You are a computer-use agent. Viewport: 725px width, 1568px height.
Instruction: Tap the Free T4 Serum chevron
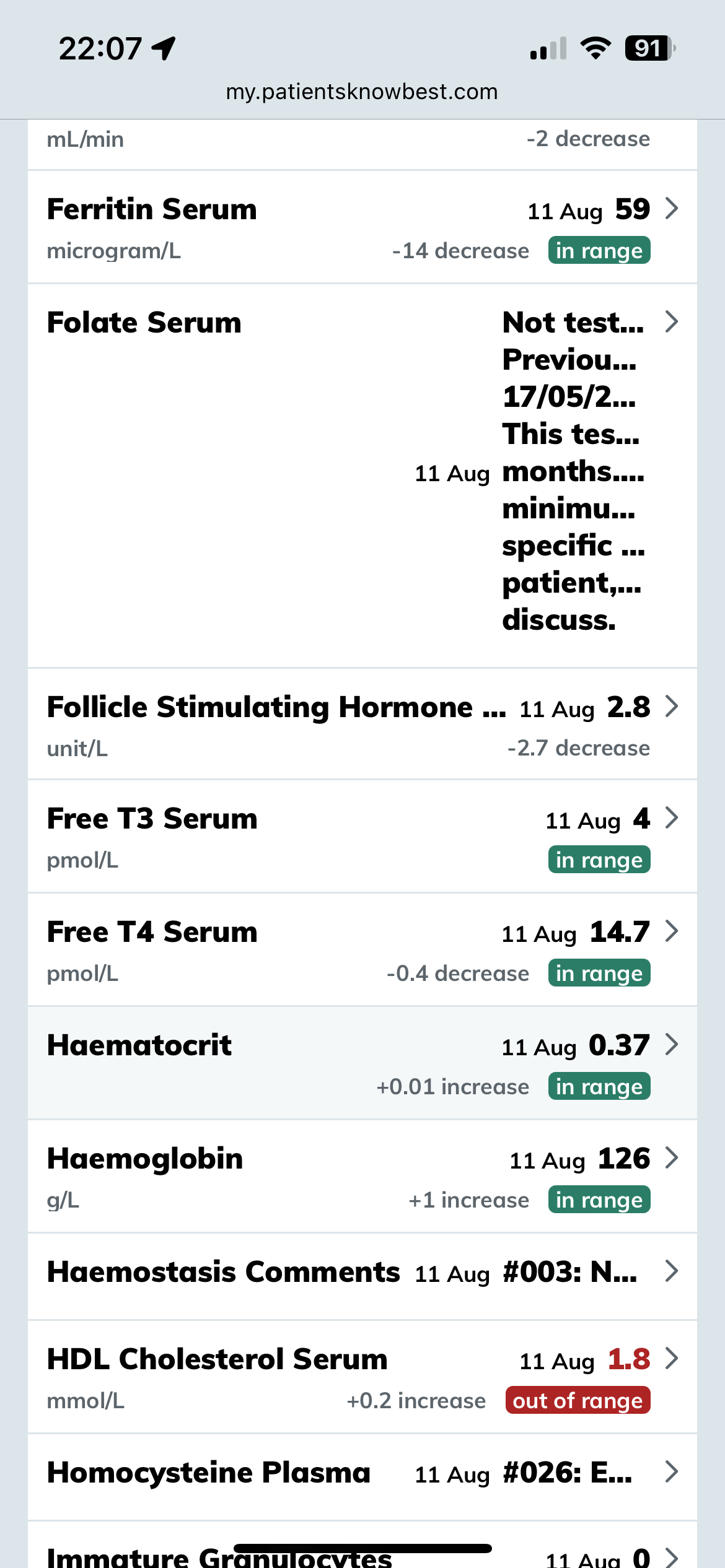[x=671, y=931]
